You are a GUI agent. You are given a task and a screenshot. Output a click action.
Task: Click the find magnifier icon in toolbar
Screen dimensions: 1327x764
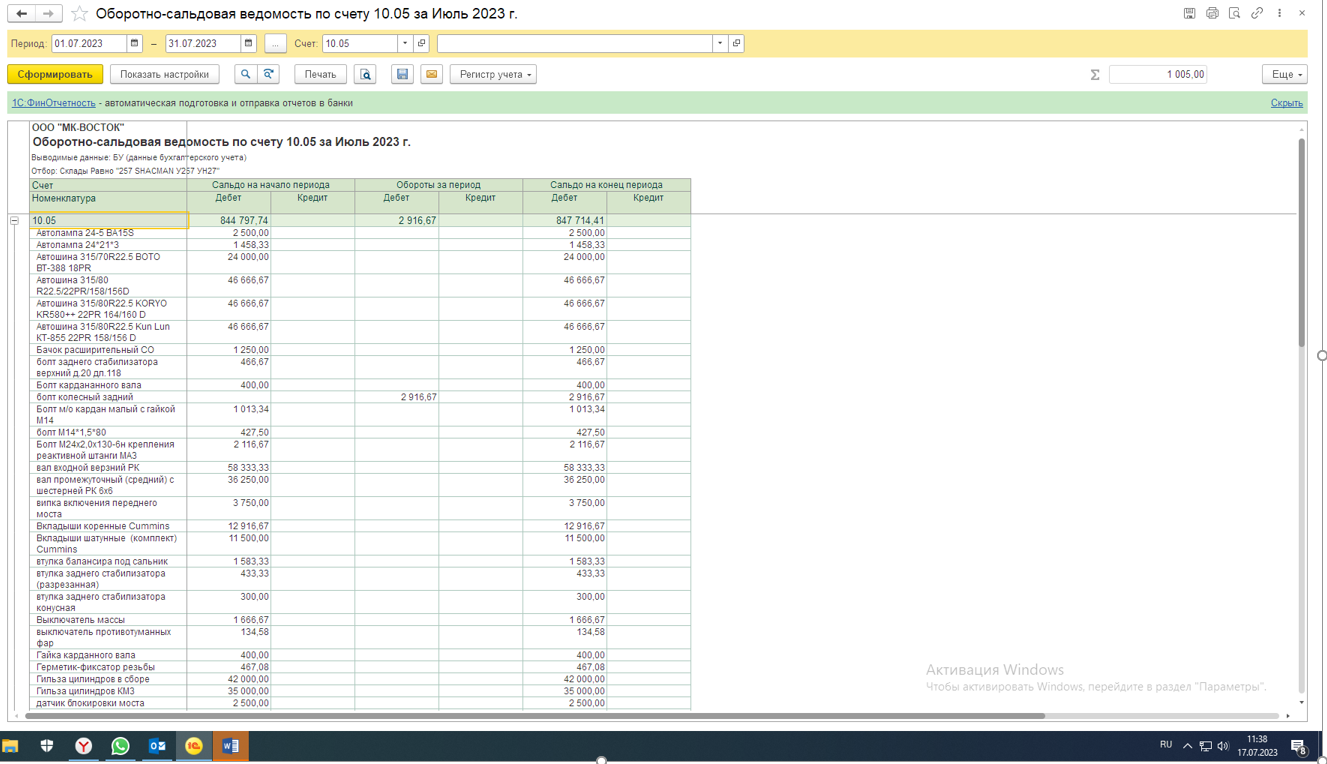[245, 74]
